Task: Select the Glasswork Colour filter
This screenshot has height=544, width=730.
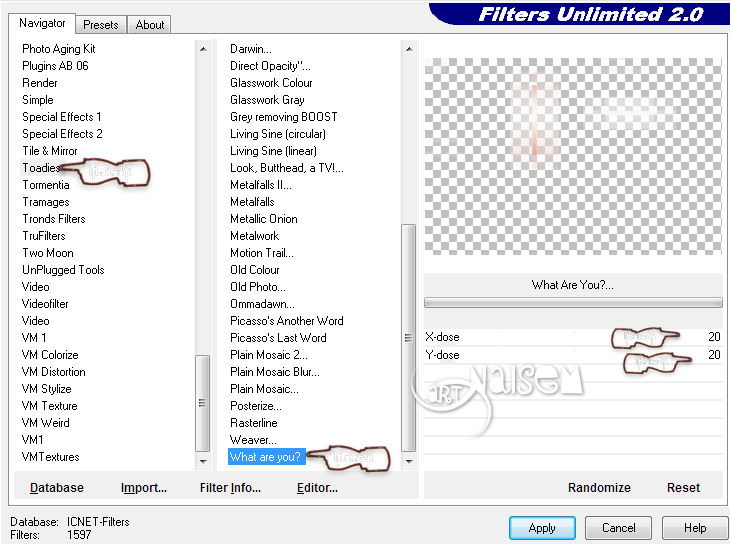Action: (x=271, y=83)
